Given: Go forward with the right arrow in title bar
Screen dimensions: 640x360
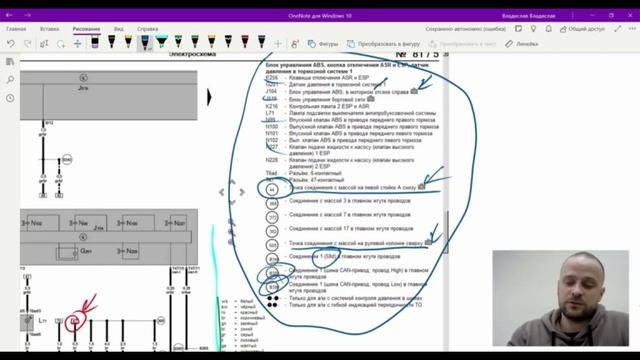Looking at the screenshot, I should coord(27,15).
